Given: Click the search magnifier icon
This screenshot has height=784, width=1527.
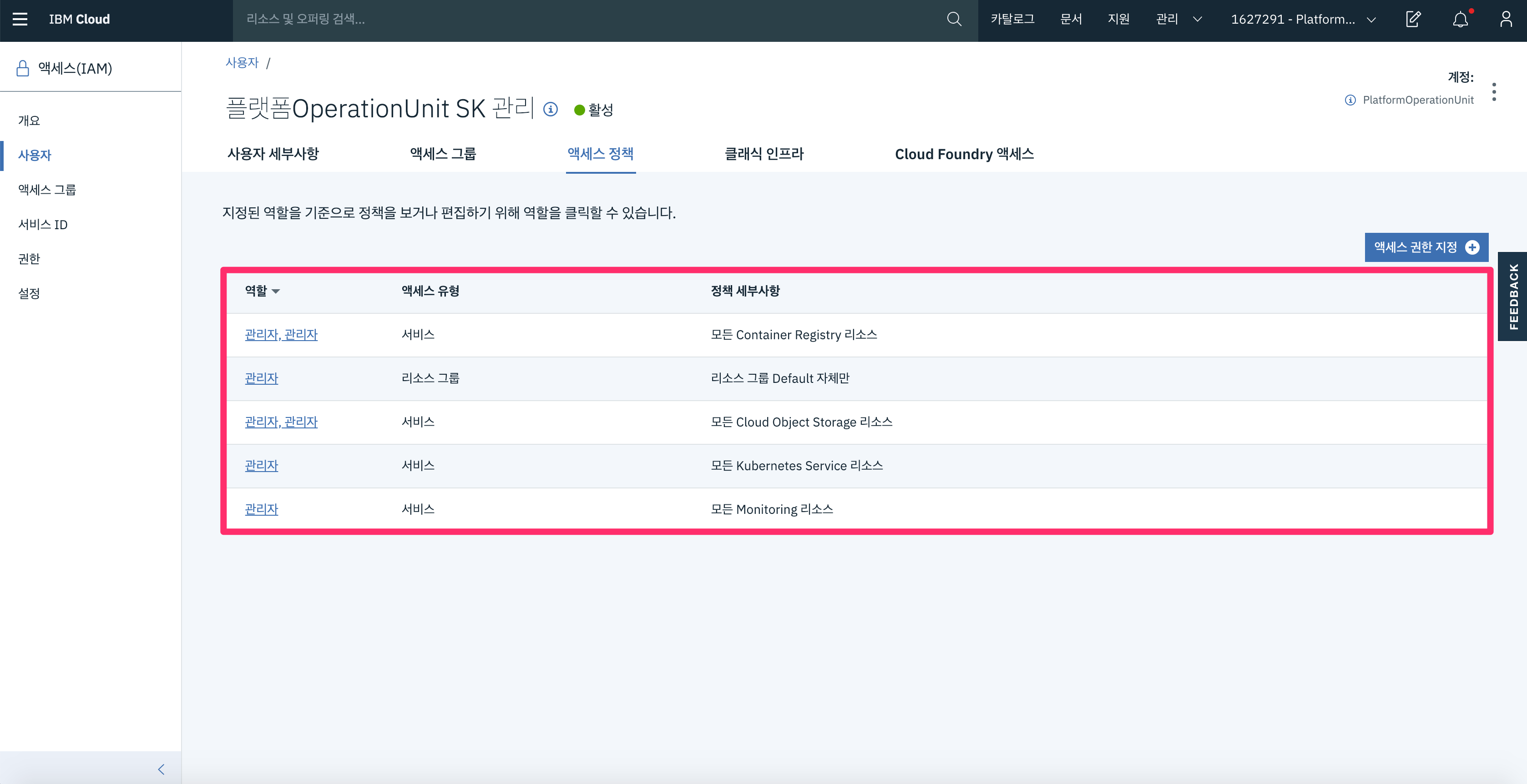Looking at the screenshot, I should pyautogui.click(x=954, y=19).
